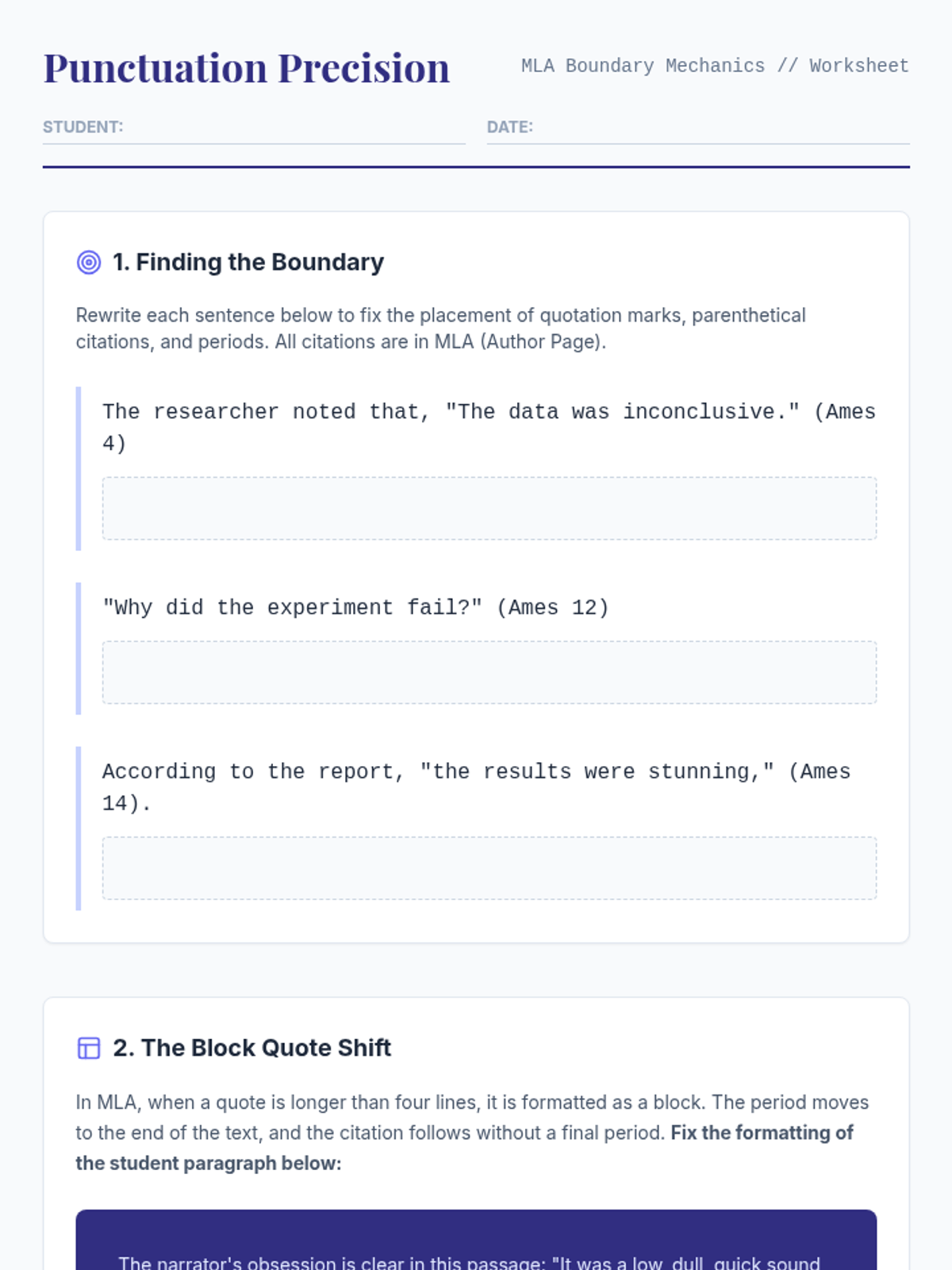The image size is (952, 1270).
Task: Click the MLA Boundary Mechanics worksheet subtitle
Action: (x=714, y=66)
